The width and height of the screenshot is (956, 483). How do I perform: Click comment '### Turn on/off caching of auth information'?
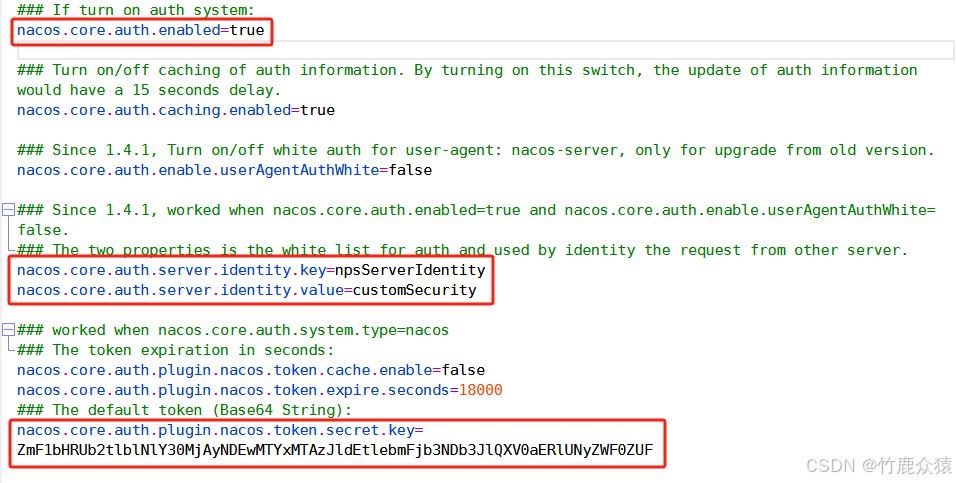pyautogui.click(x=468, y=70)
